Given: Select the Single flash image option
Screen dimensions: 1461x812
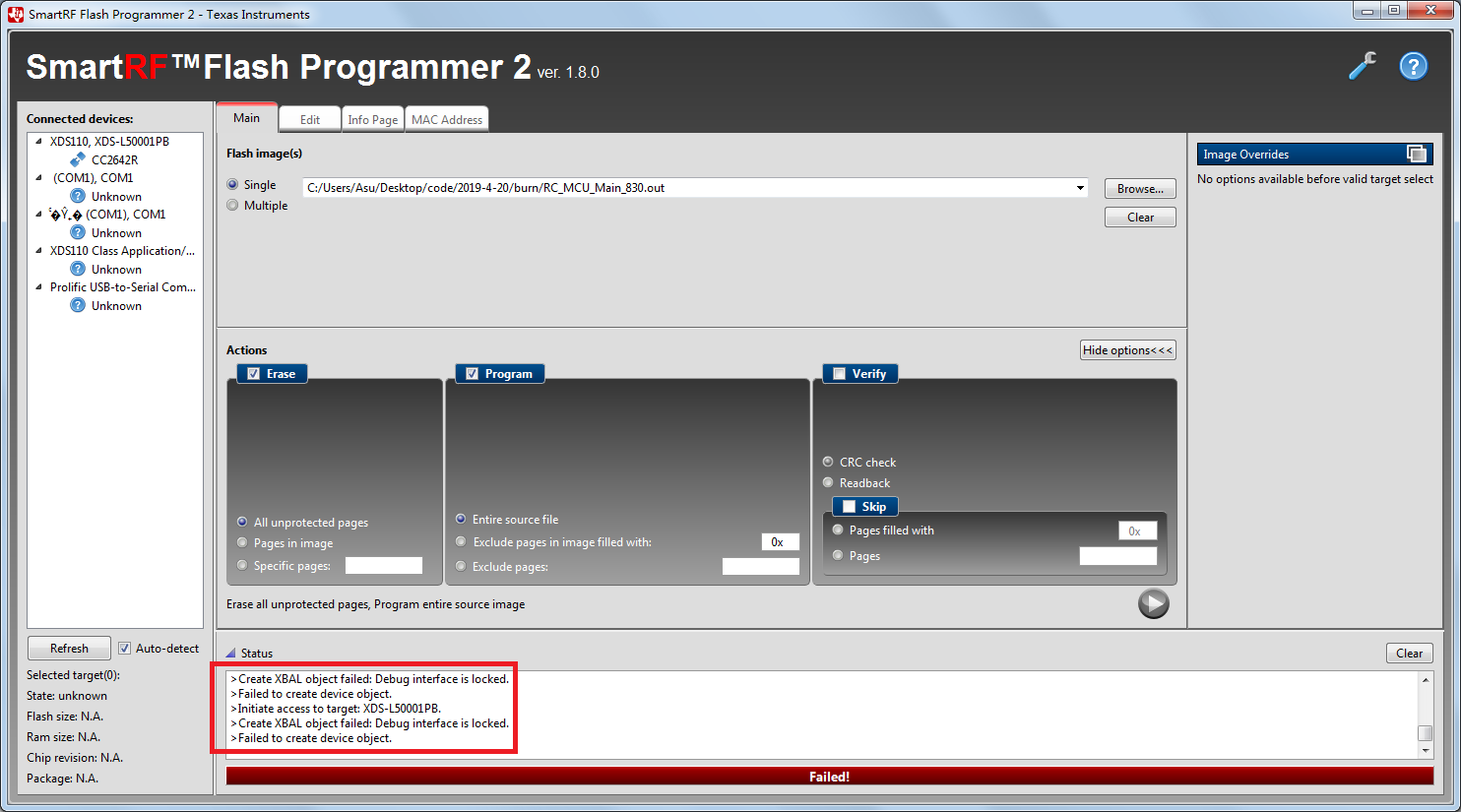Looking at the screenshot, I should [232, 184].
